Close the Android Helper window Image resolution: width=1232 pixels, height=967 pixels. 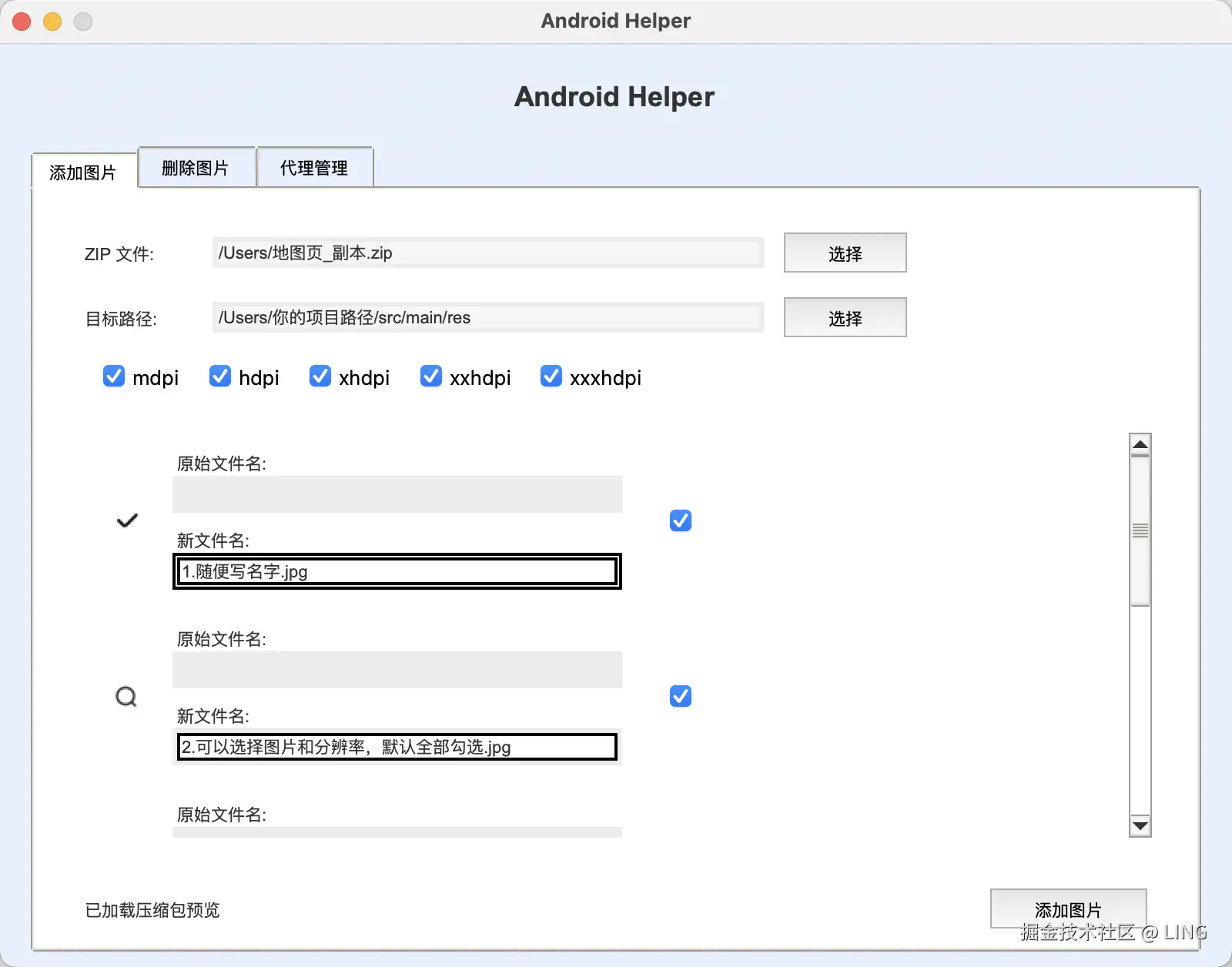click(x=22, y=22)
